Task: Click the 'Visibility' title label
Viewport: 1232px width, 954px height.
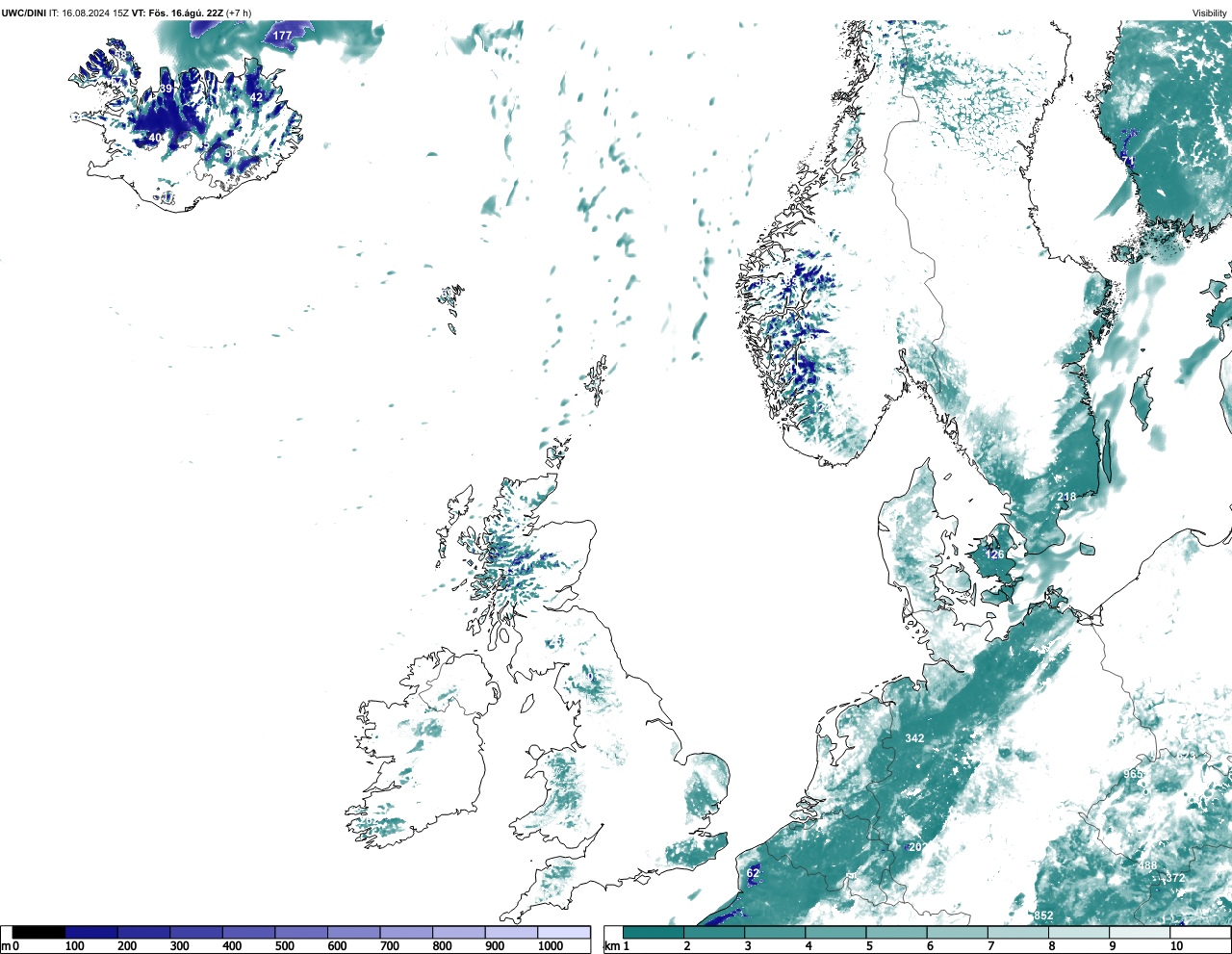Action: (1209, 13)
